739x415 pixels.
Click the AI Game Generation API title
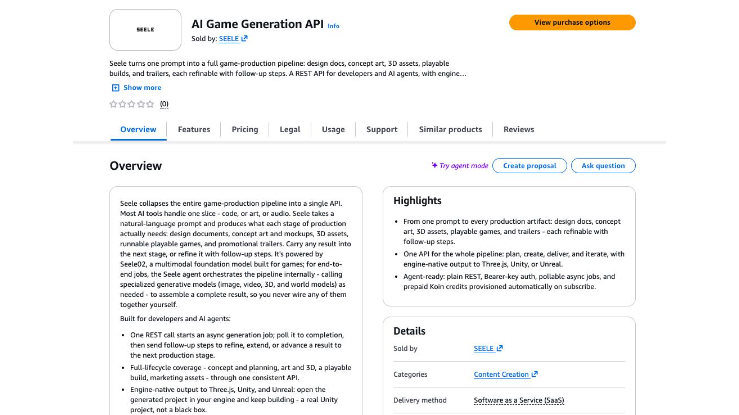click(x=257, y=24)
